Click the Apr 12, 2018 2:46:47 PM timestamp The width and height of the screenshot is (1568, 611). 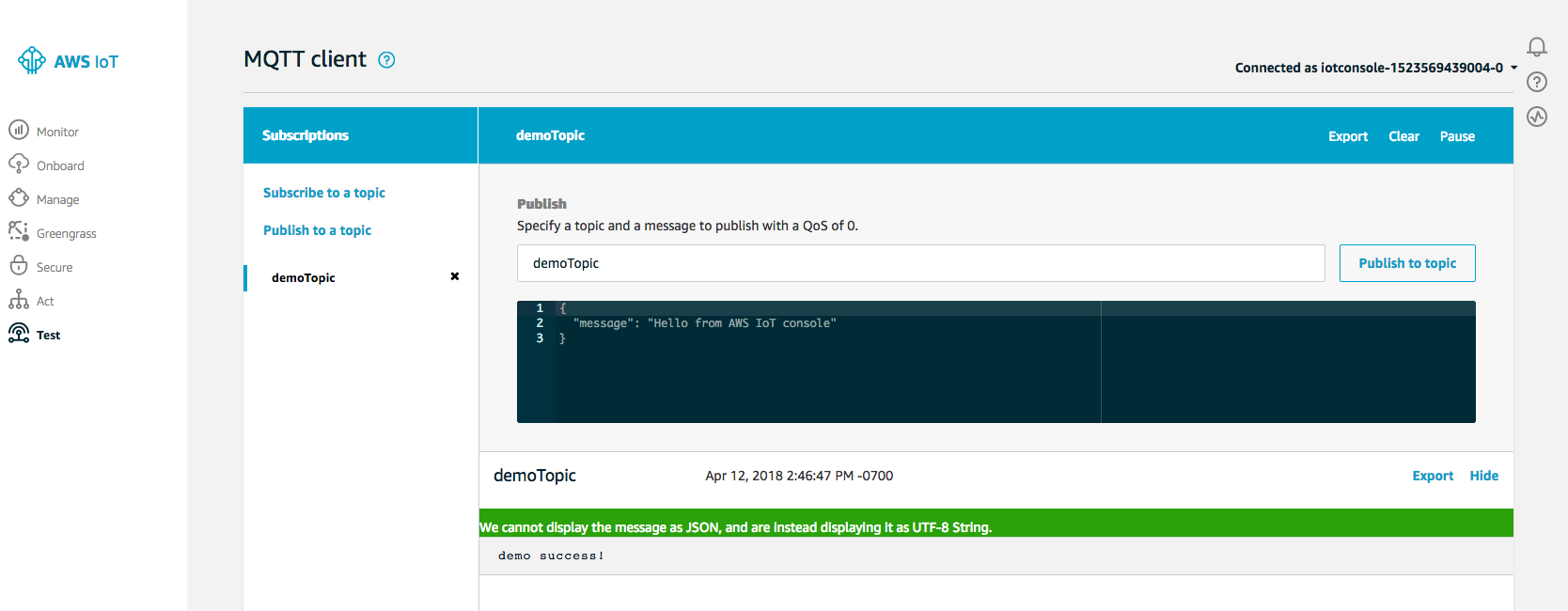799,476
